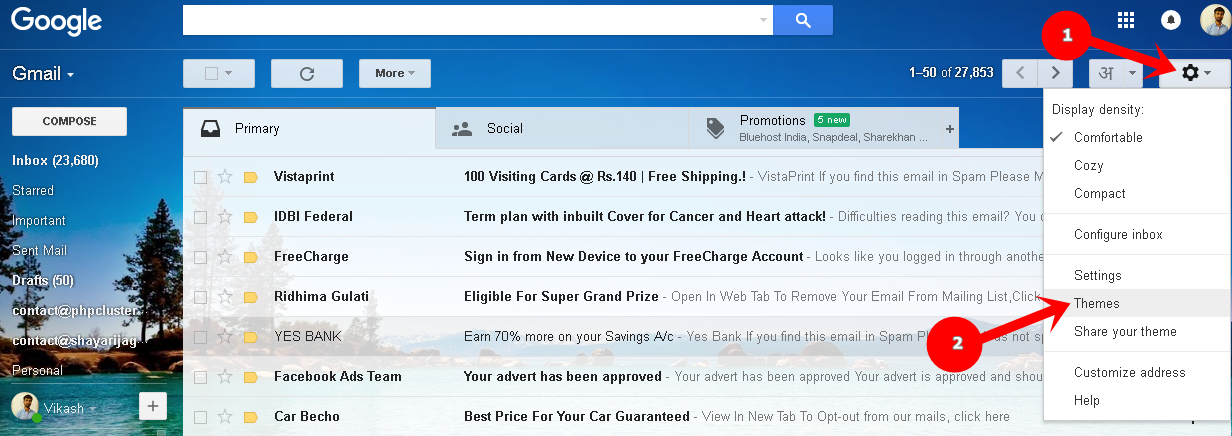Click the Refresh mail button
The image size is (1232, 436).
[307, 73]
